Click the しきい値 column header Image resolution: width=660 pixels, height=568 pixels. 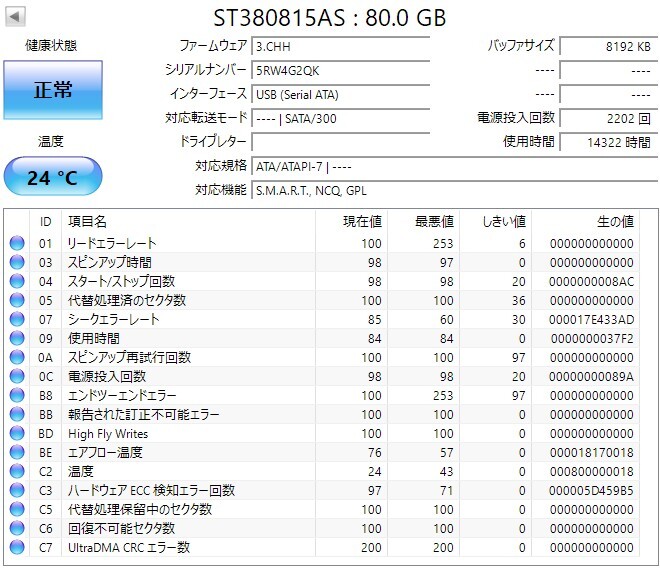click(x=495, y=221)
